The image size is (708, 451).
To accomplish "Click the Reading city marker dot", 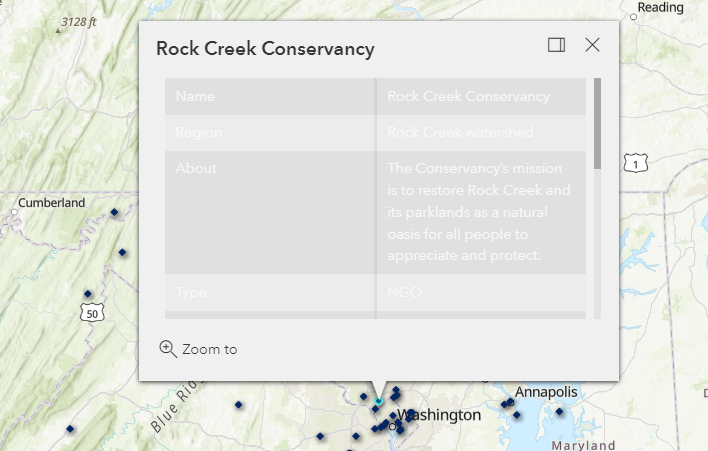I will click(633, 17).
